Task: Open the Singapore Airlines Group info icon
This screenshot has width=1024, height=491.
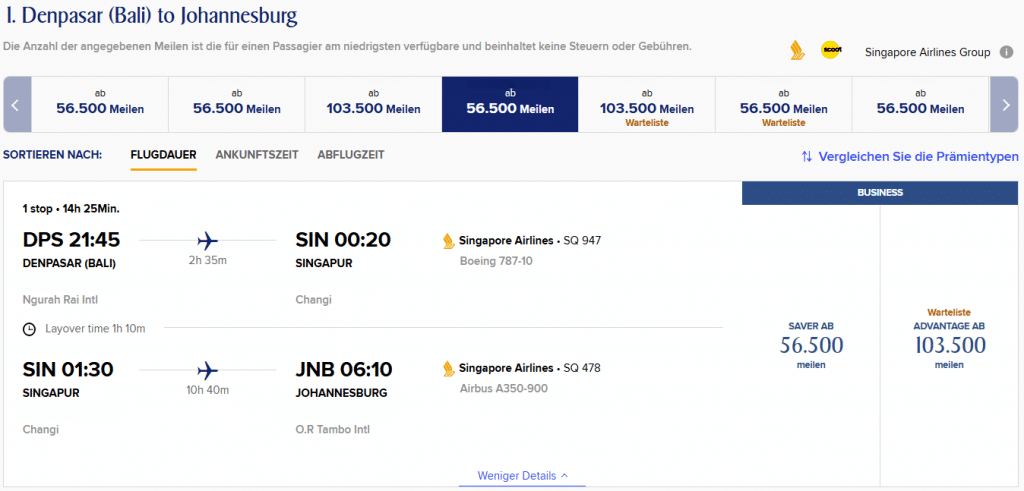Action: point(1006,52)
